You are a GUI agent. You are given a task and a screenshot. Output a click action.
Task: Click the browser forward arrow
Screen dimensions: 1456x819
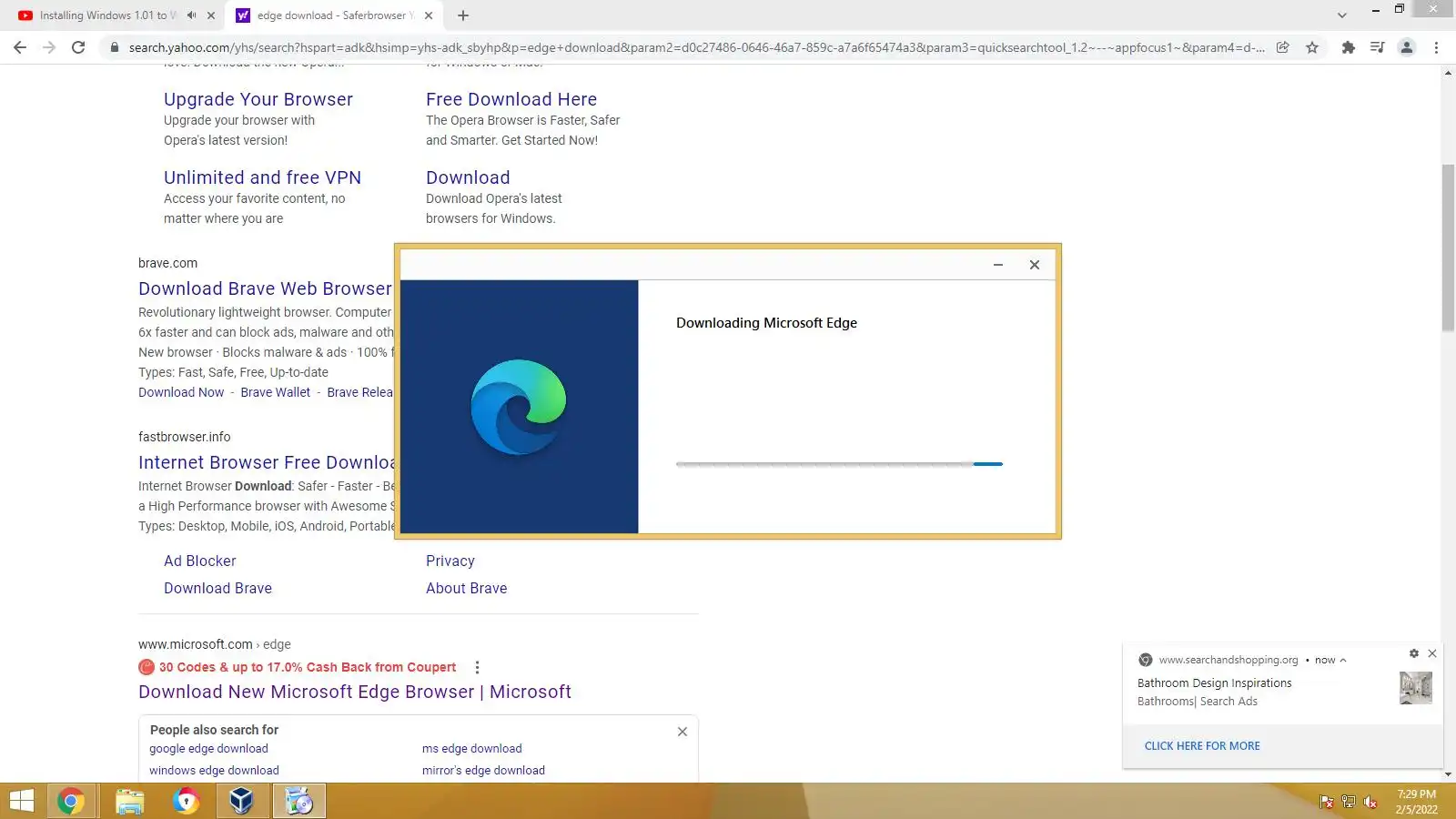tap(49, 47)
